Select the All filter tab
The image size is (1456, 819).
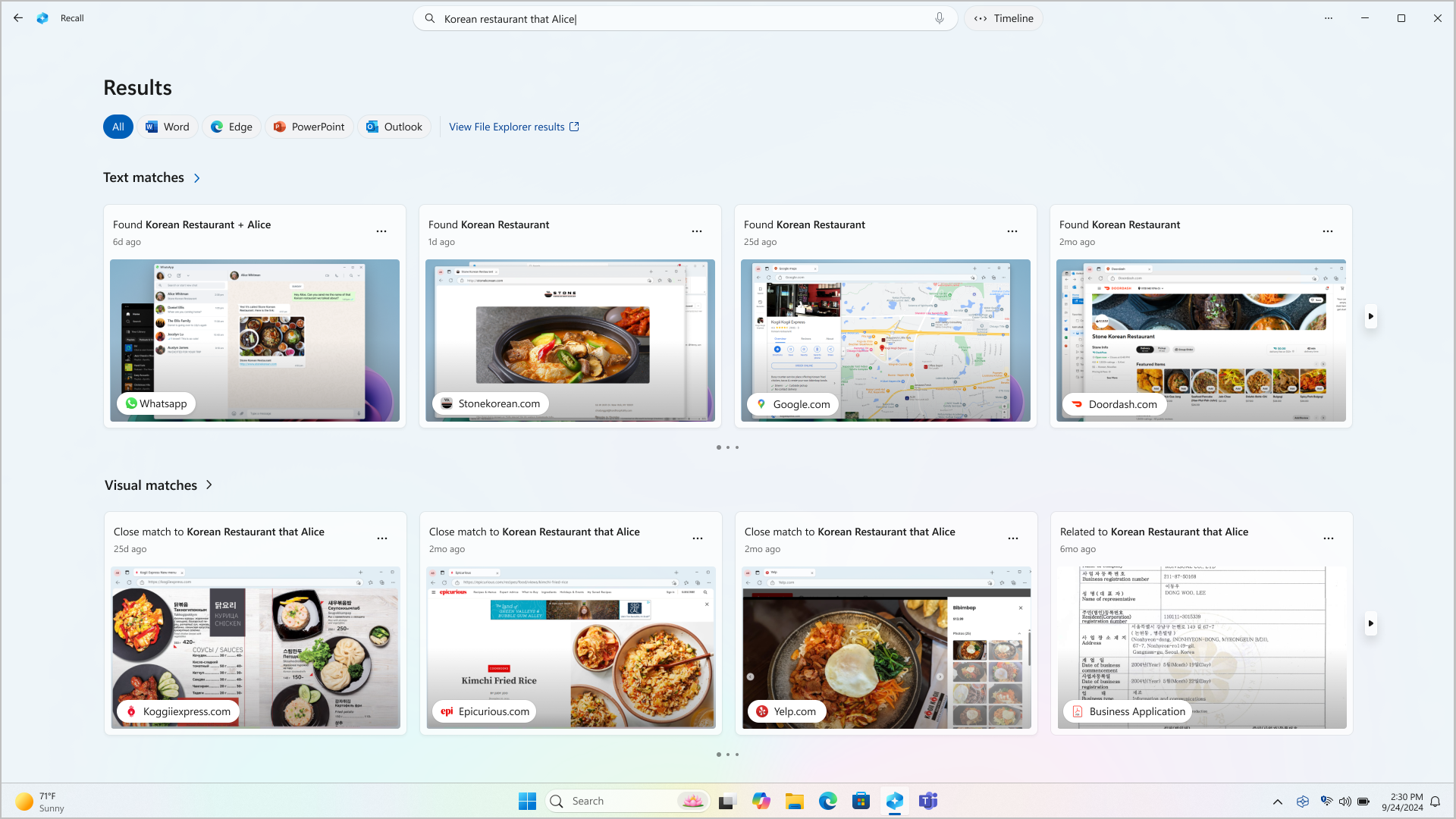[118, 126]
